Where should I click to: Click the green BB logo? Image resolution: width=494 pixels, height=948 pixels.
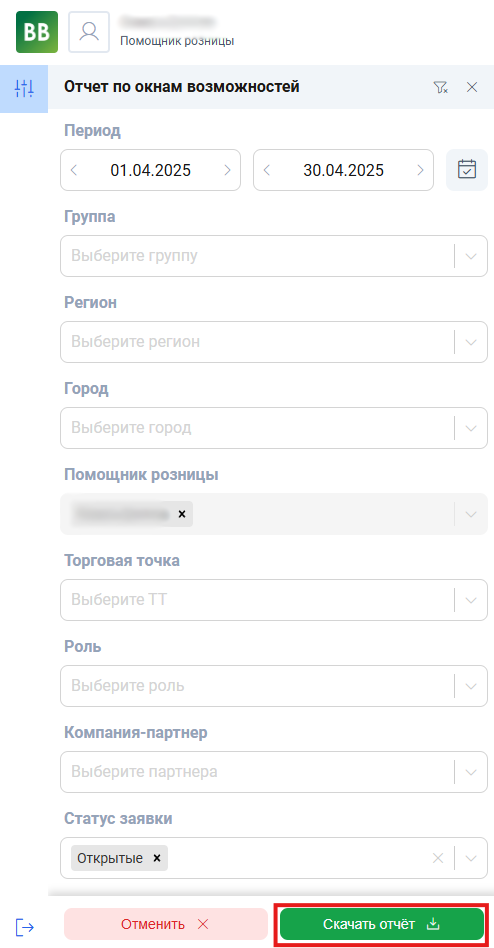point(37,32)
